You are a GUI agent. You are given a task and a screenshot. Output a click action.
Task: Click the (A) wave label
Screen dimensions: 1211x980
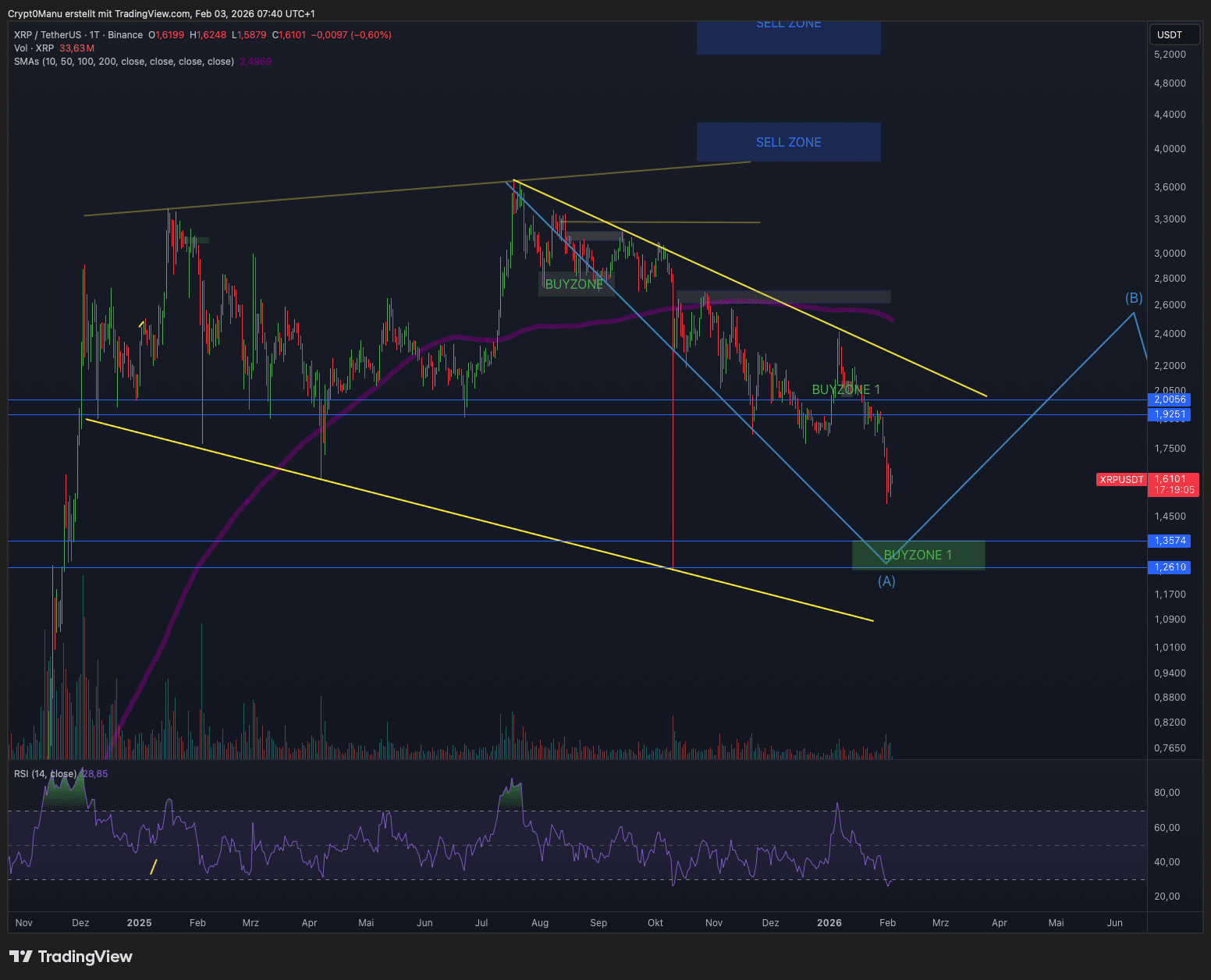coord(886,581)
